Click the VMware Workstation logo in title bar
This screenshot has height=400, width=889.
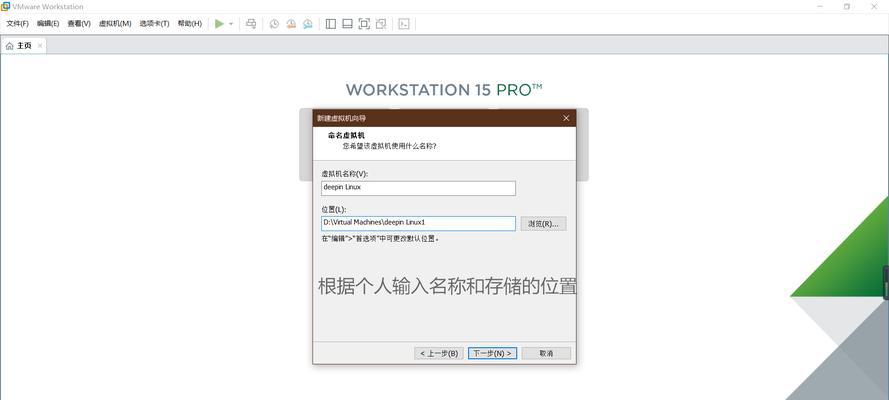pyautogui.click(x=6, y=6)
